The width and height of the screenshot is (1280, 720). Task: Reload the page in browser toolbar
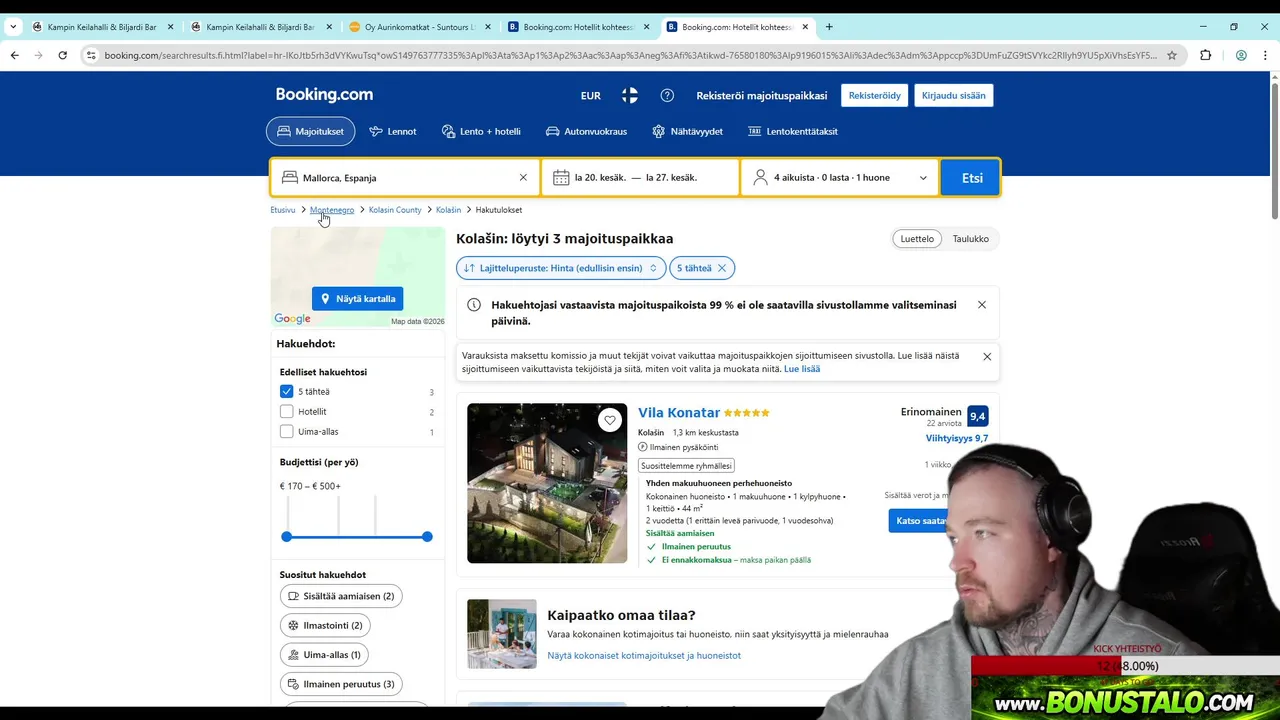[x=62, y=55]
